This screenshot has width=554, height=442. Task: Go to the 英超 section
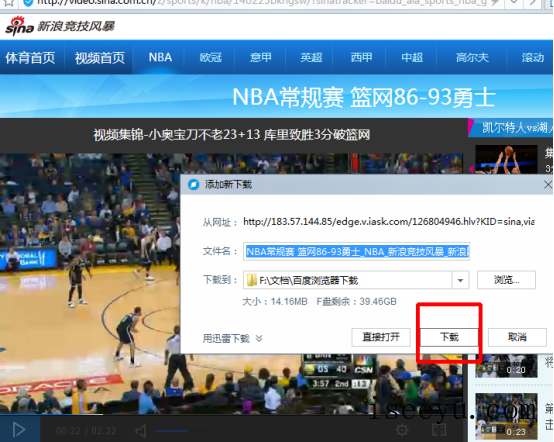(x=311, y=57)
